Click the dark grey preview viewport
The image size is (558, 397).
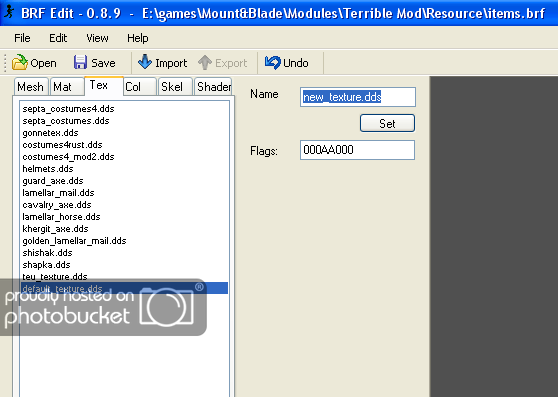point(494,236)
